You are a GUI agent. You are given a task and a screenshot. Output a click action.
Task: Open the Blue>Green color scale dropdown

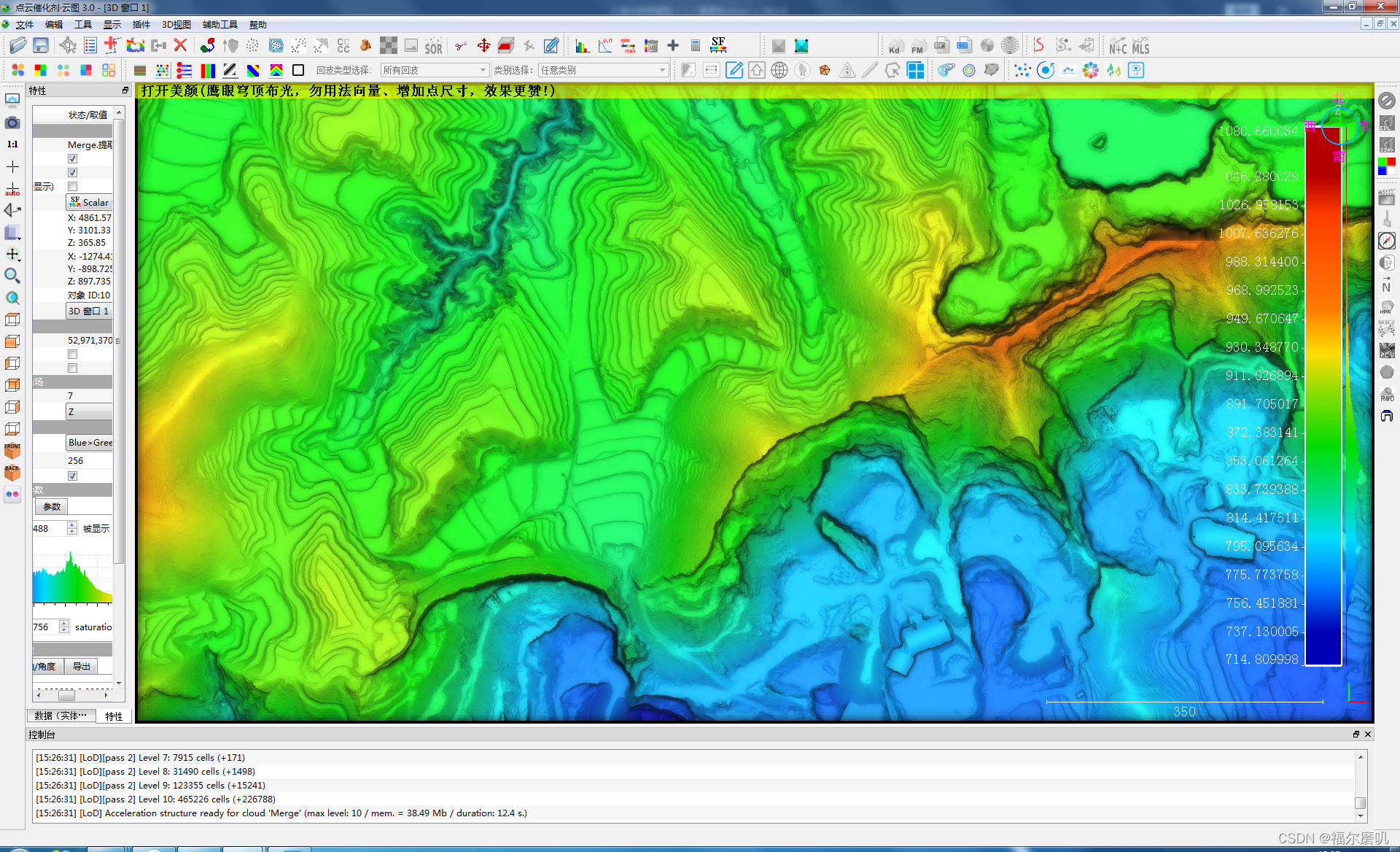click(x=90, y=443)
